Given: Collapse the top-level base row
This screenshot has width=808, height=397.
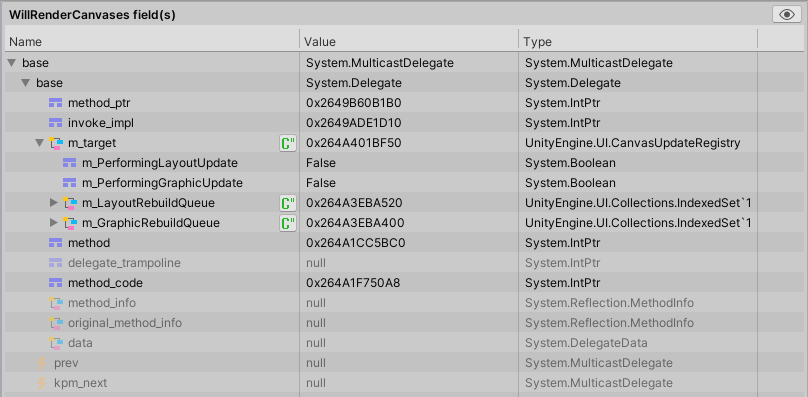Looking at the screenshot, I should coord(12,63).
